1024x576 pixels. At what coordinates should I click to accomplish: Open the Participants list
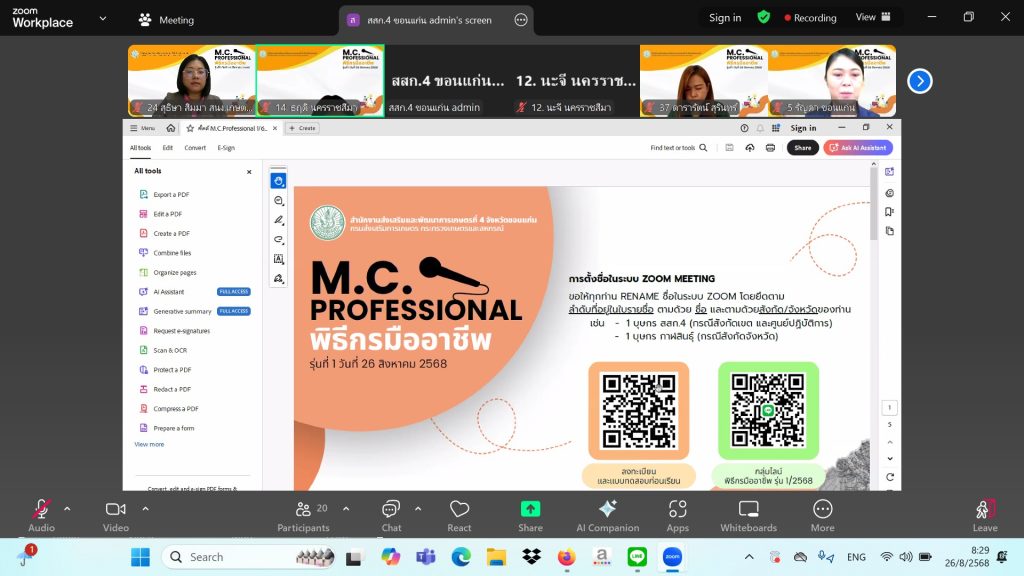click(x=303, y=514)
